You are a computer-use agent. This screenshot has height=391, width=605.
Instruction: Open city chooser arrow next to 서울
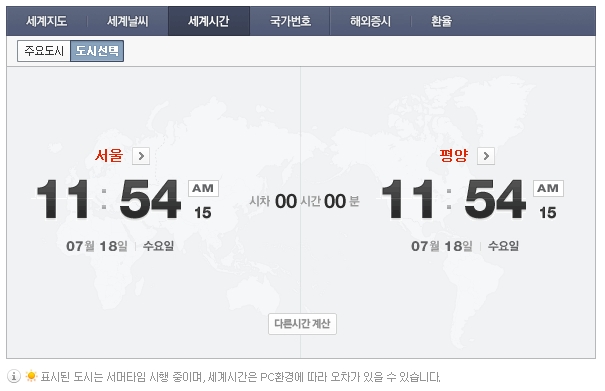pyautogui.click(x=141, y=156)
